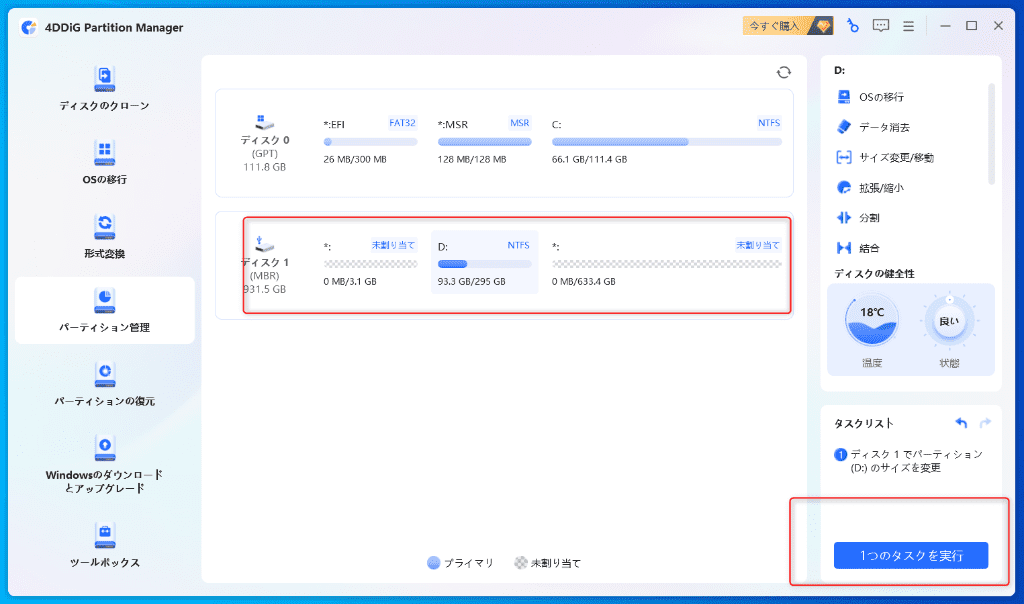Click the OSの移行 icon in the right panel
Image resolution: width=1024 pixels, height=604 pixels.
844,97
